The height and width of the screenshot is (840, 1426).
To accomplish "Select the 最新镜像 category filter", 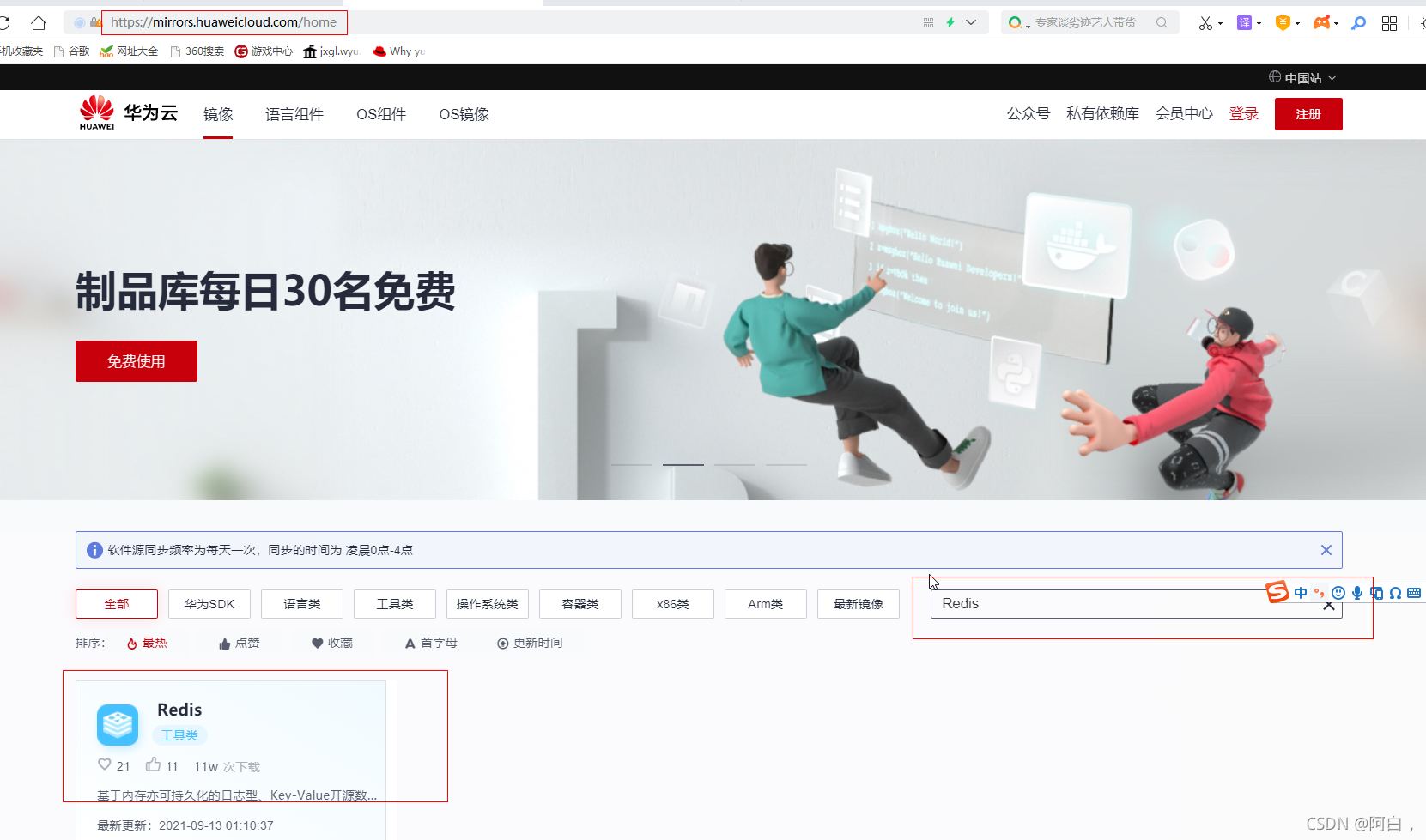I will click(859, 604).
